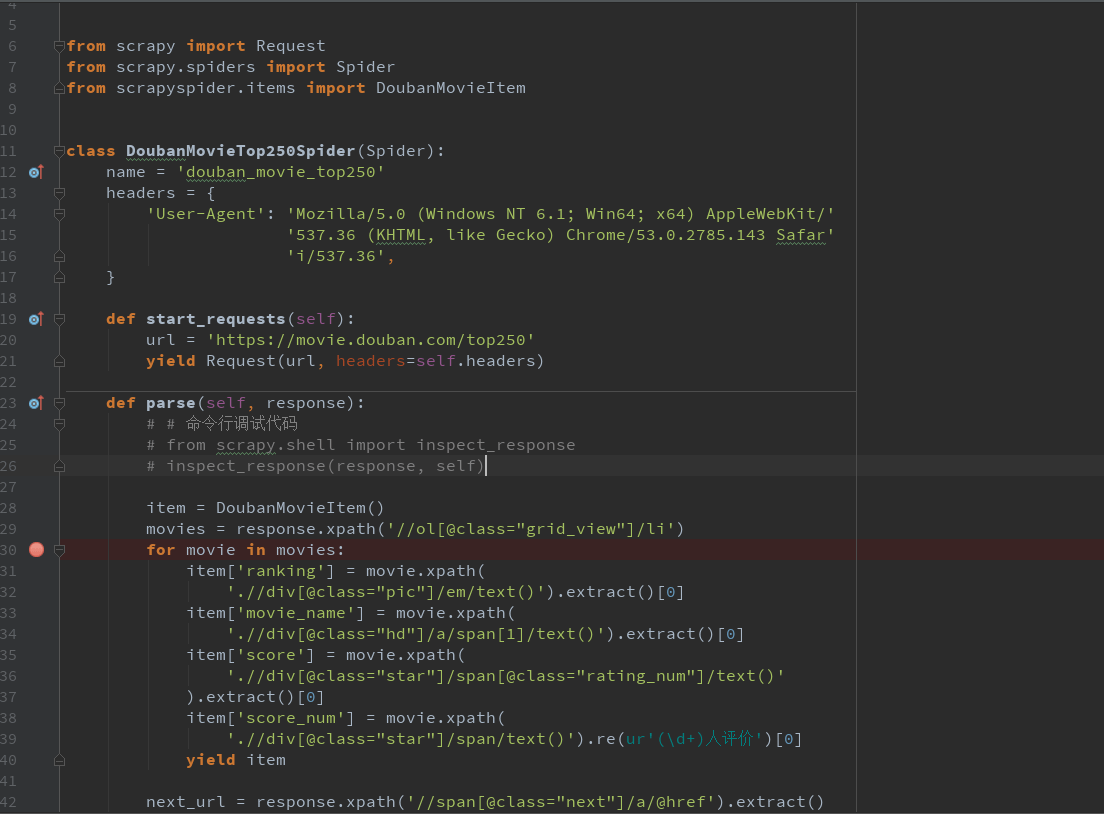1104x814 pixels.
Task: Fold the parse method body
Action: [60, 403]
